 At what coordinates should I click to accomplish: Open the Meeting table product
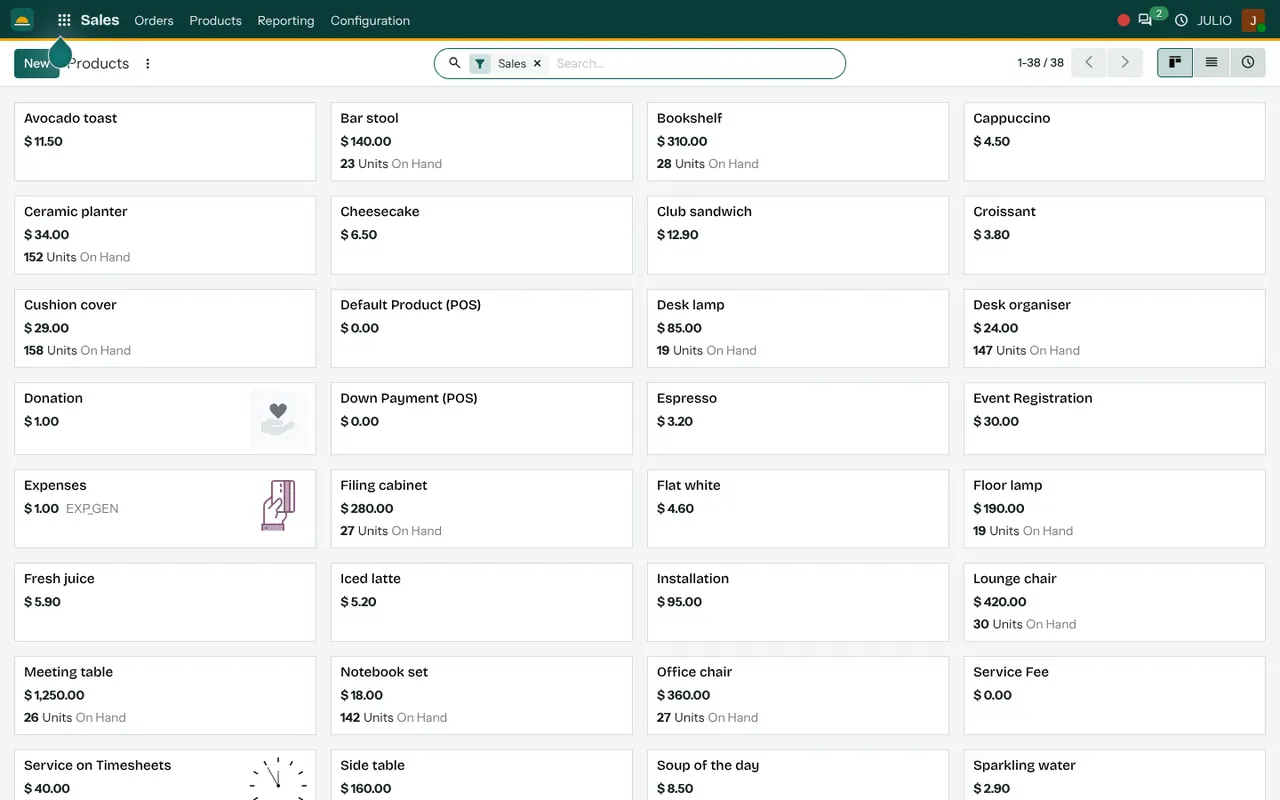pyautogui.click(x=165, y=695)
